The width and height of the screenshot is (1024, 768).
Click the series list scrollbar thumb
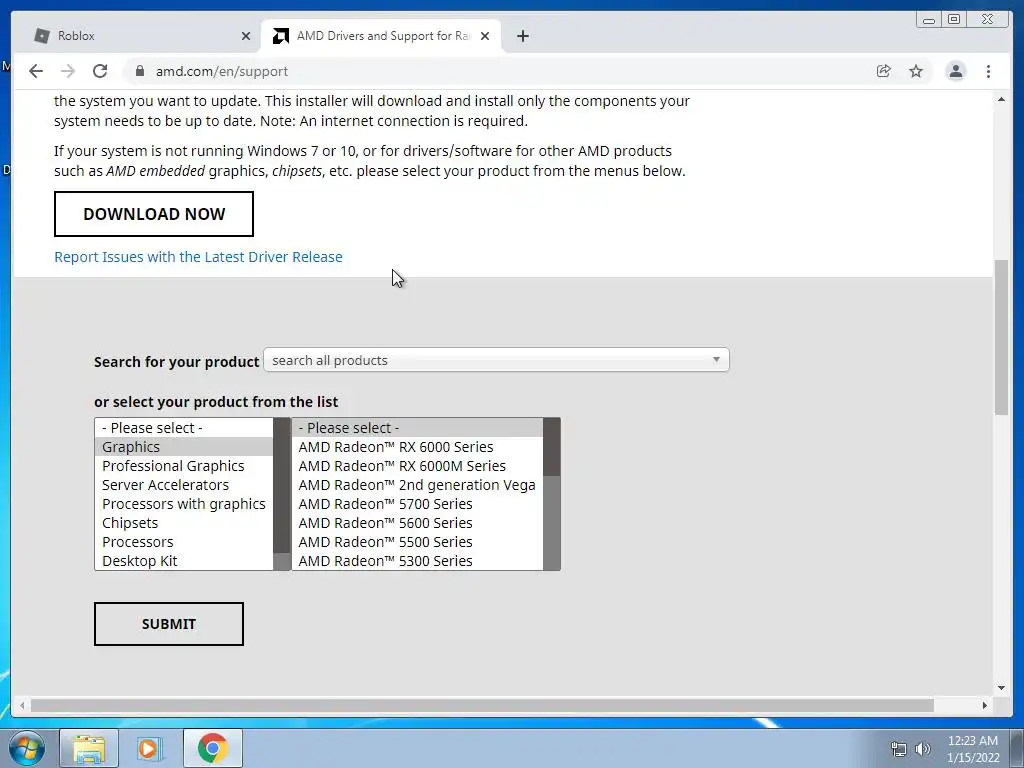(x=551, y=447)
